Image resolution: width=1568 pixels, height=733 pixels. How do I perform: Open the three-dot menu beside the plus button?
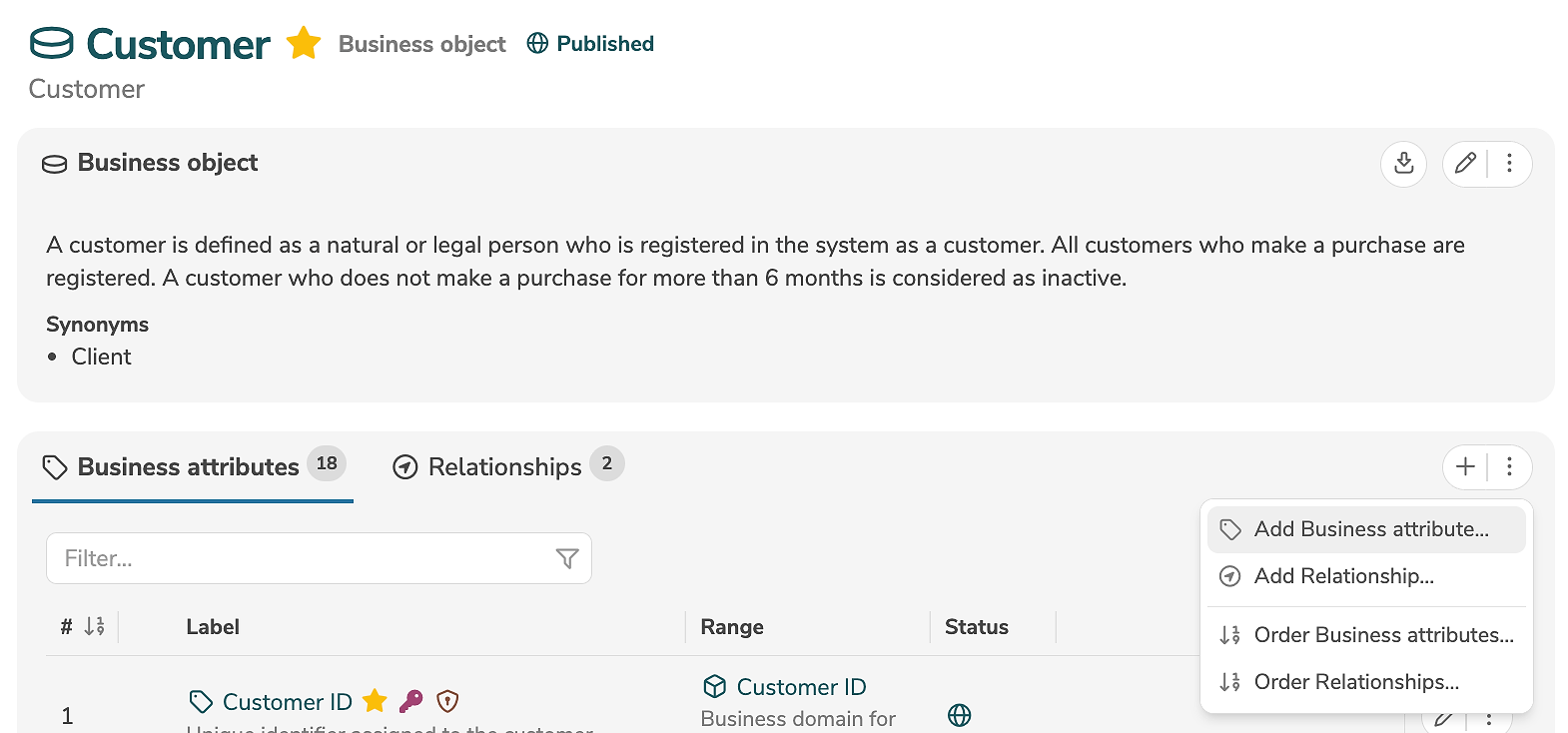[1509, 466]
